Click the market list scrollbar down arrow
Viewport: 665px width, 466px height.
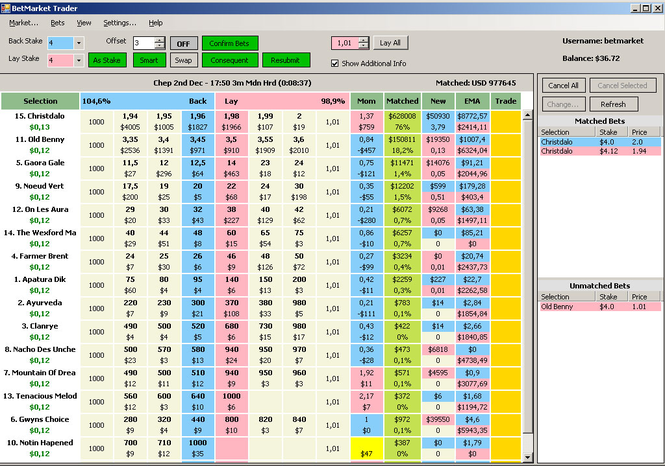tap(527, 457)
